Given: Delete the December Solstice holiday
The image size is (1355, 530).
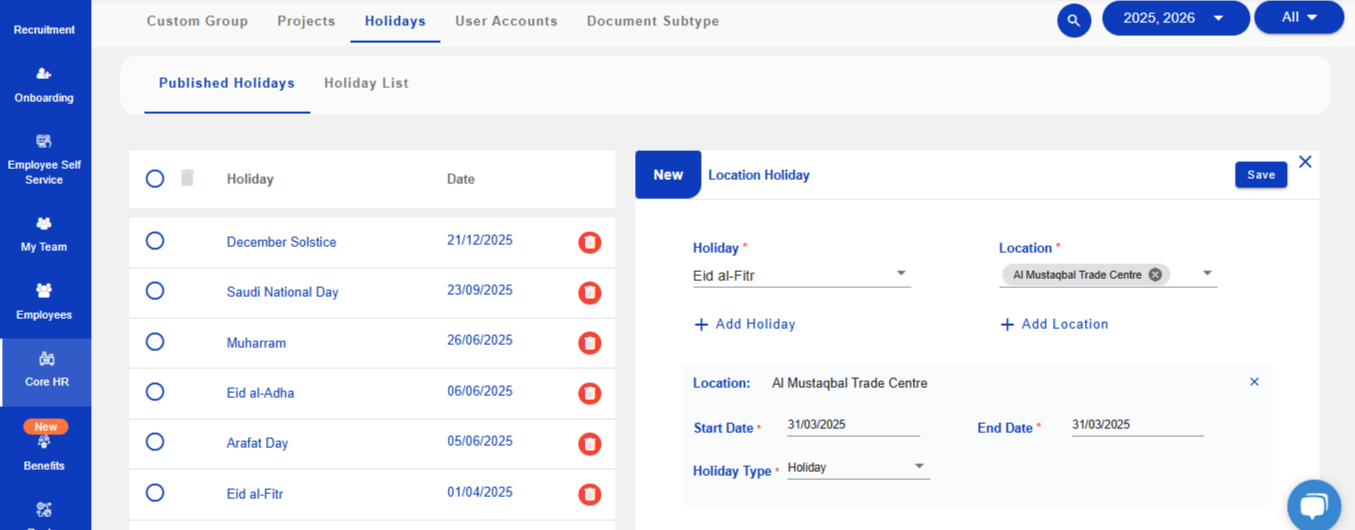Looking at the screenshot, I should [x=590, y=242].
